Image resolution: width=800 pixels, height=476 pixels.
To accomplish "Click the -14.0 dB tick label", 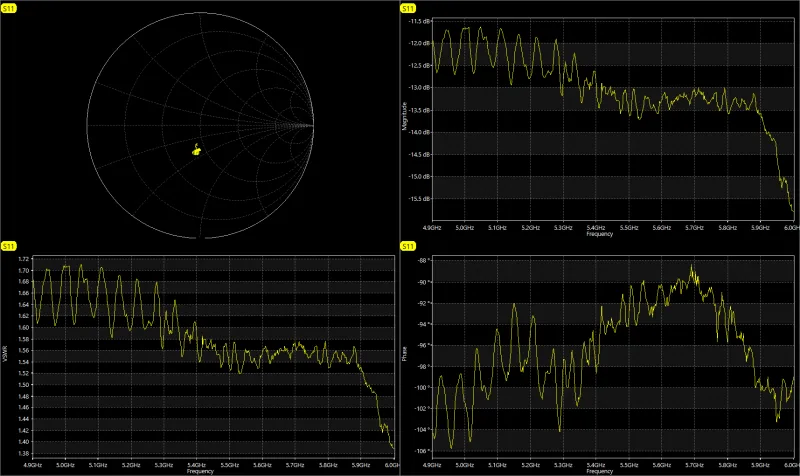I will coord(420,132).
